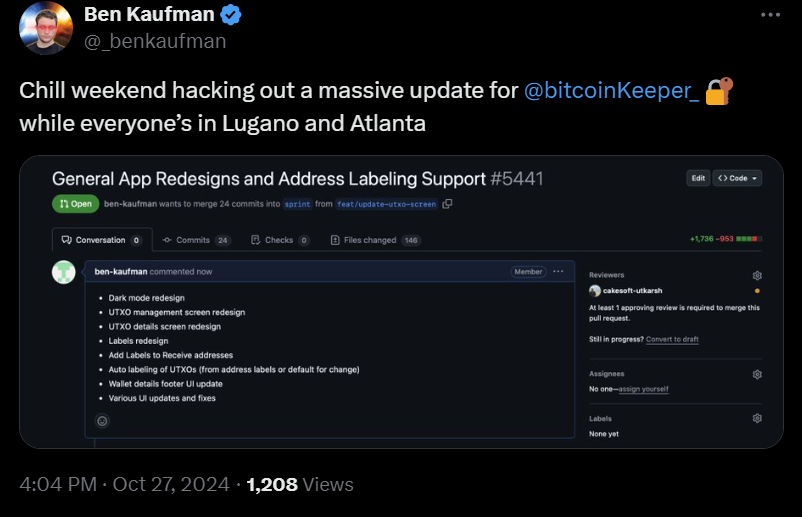802x517 pixels.
Task: Click the Edit button on the pull request
Action: tap(698, 178)
